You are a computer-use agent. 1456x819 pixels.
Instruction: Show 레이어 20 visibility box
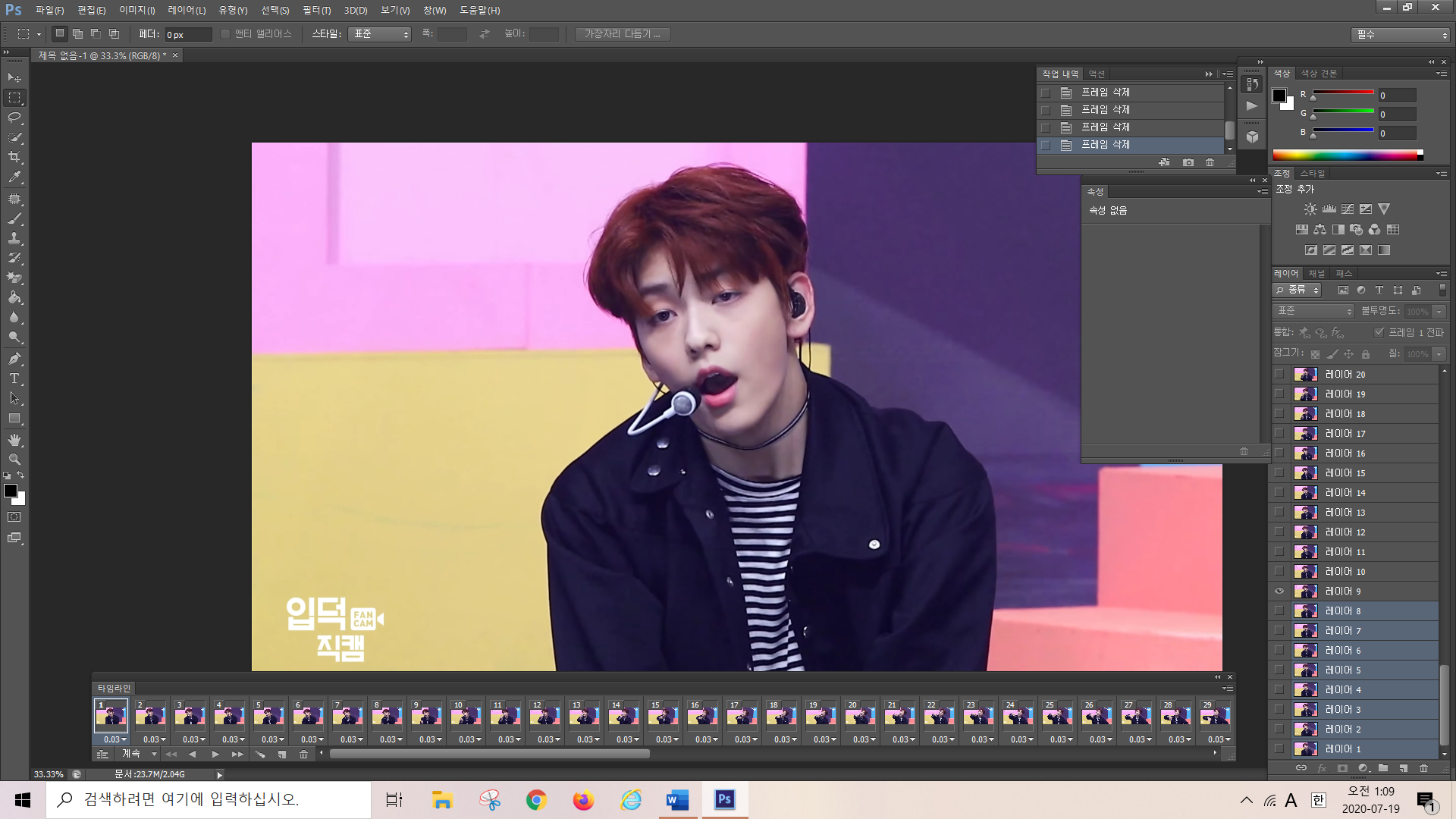(x=1279, y=375)
